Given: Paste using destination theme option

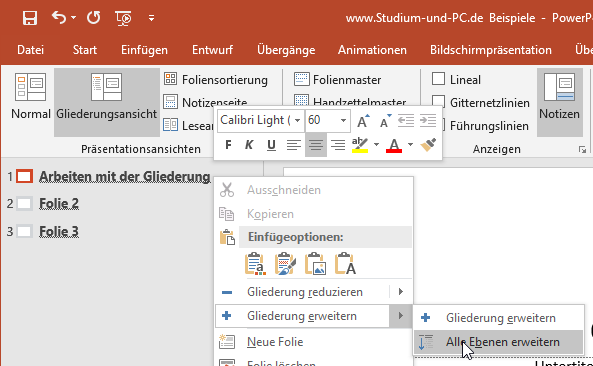Looking at the screenshot, I should coord(255,264).
